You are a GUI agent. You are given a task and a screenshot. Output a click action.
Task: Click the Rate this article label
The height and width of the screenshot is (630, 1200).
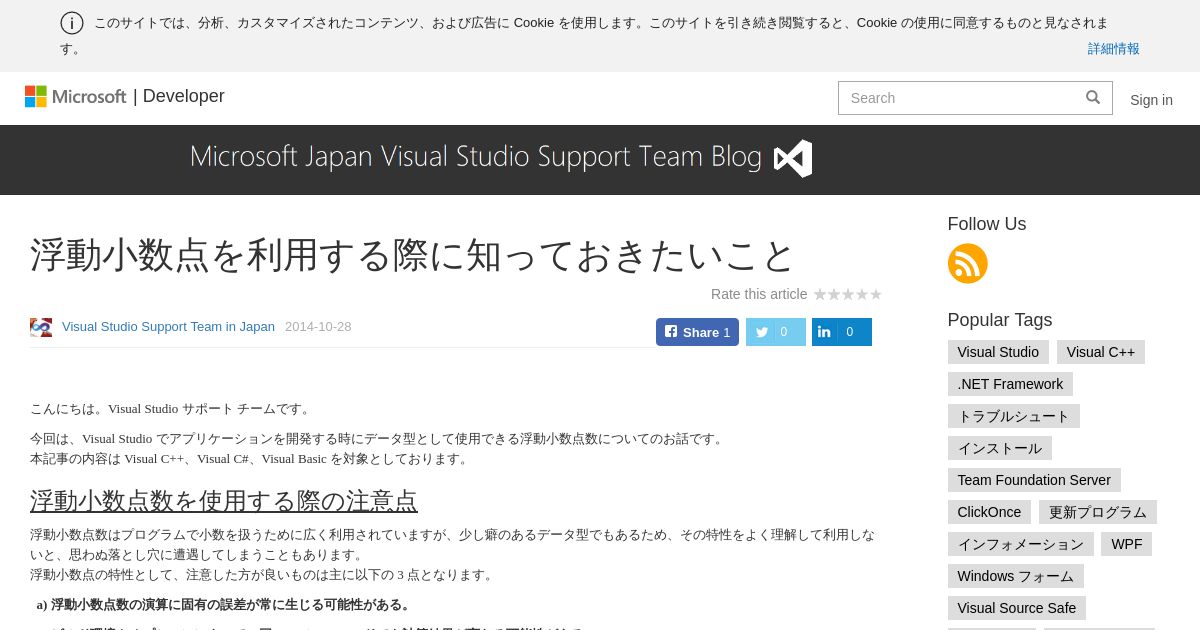(759, 294)
